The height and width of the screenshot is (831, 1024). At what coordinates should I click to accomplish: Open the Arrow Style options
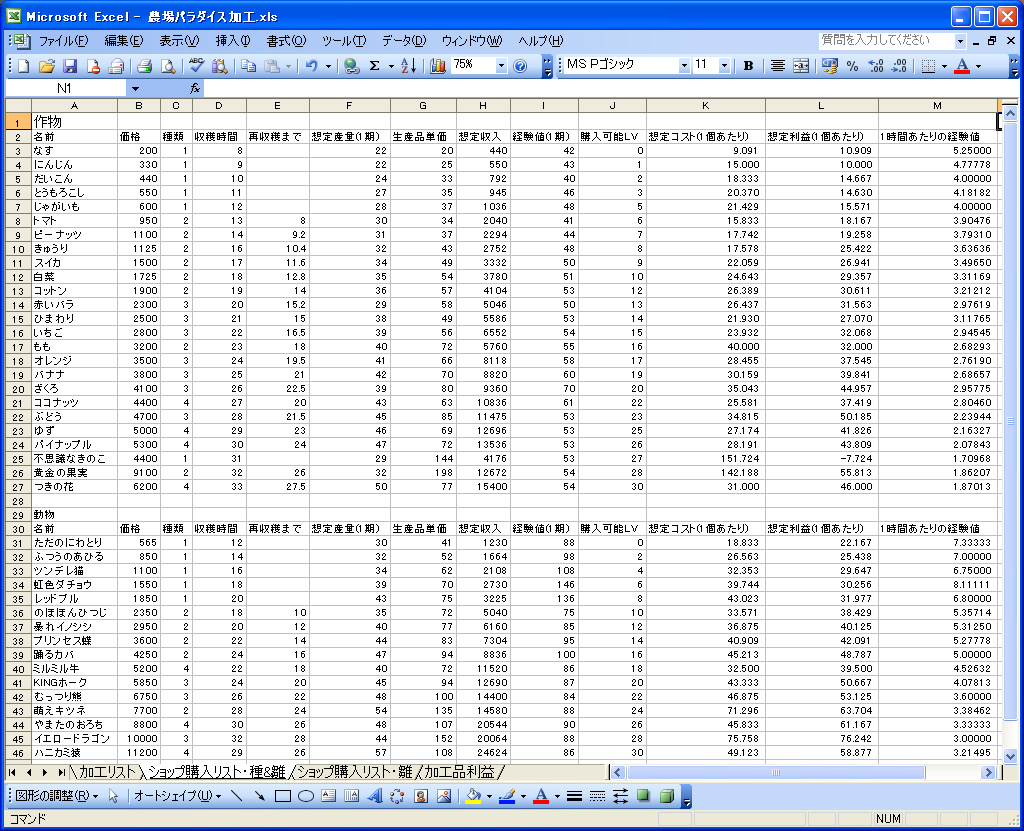coord(620,796)
